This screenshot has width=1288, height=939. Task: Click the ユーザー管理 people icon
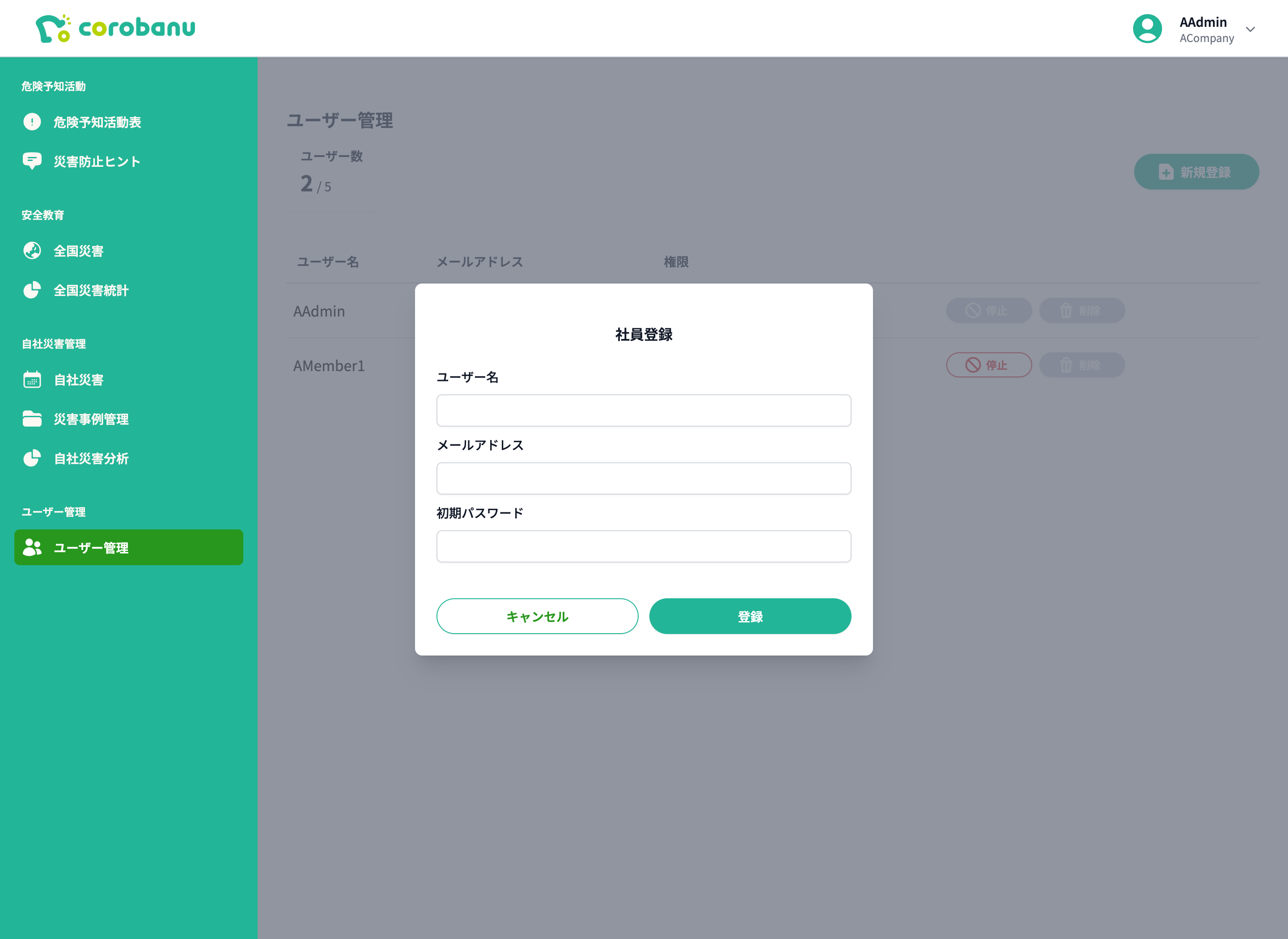[x=32, y=547]
